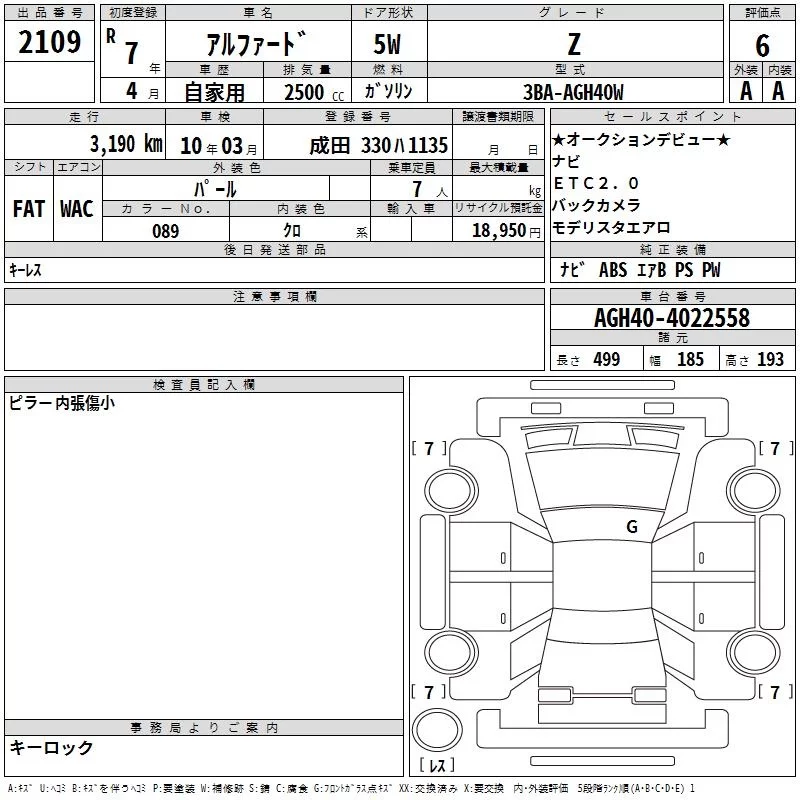The width and height of the screenshot is (800, 800).
Task: Select the キーロック office notice text
Action: (52, 747)
